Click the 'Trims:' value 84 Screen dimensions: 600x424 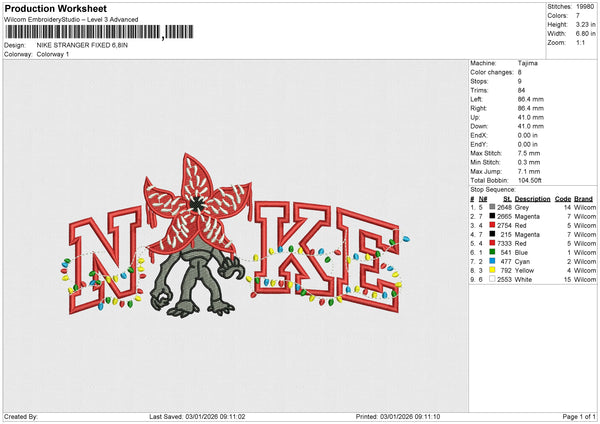pos(521,90)
